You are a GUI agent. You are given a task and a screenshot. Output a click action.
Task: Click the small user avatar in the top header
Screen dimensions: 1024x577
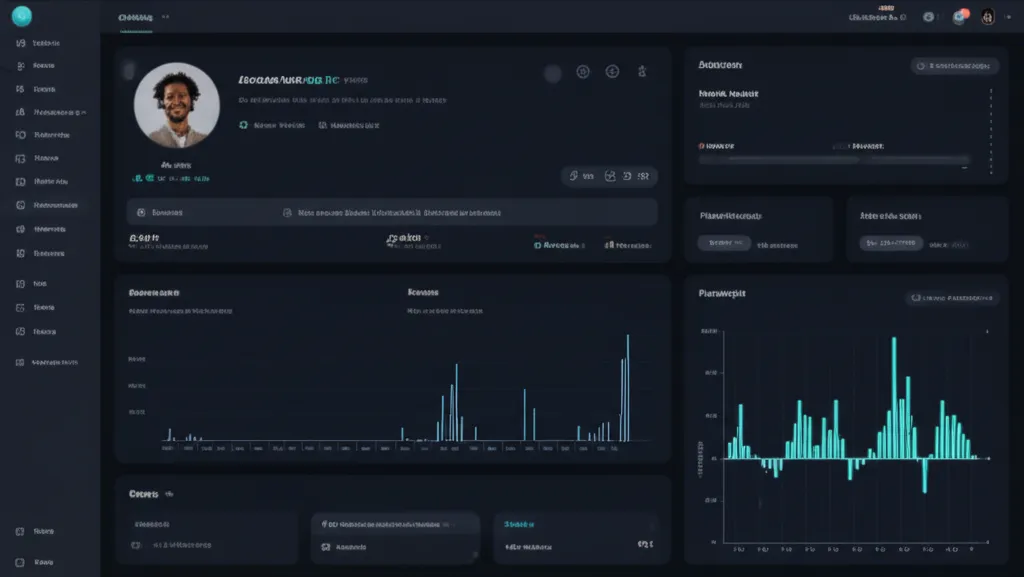987,17
